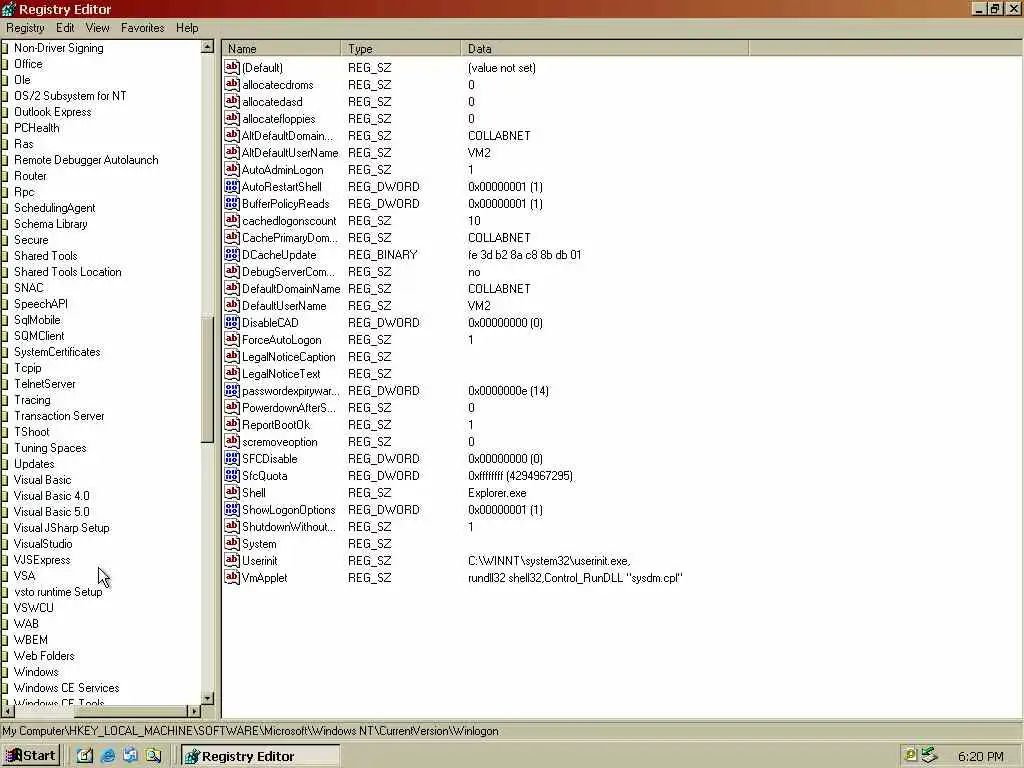This screenshot has width=1024, height=768.
Task: Sort by the Name column header
Action: (281, 48)
